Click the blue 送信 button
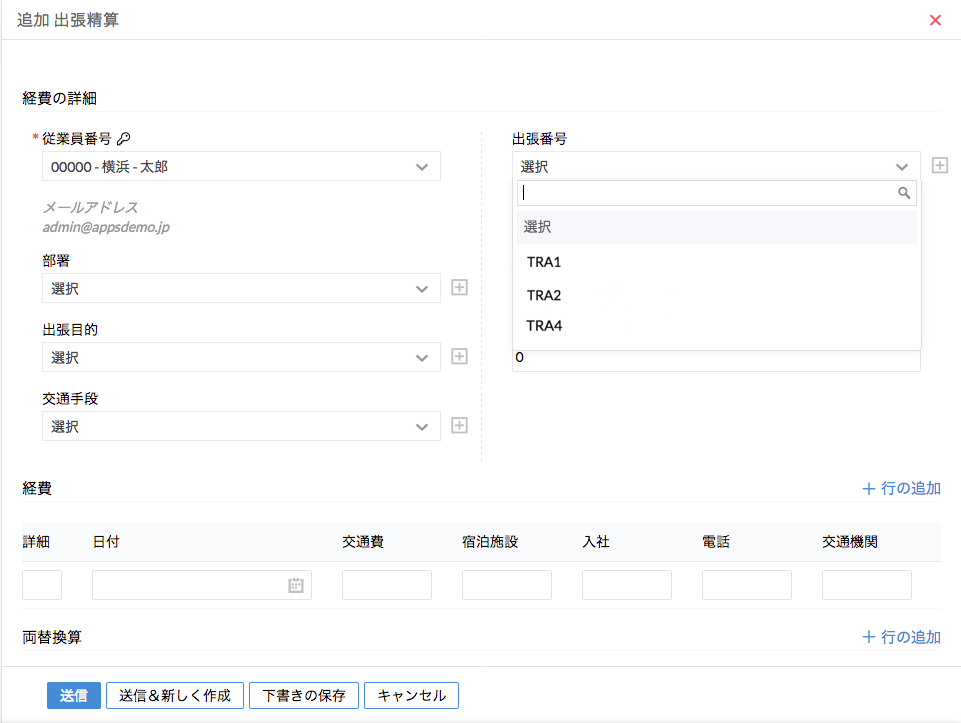961x723 pixels. pos(73,695)
